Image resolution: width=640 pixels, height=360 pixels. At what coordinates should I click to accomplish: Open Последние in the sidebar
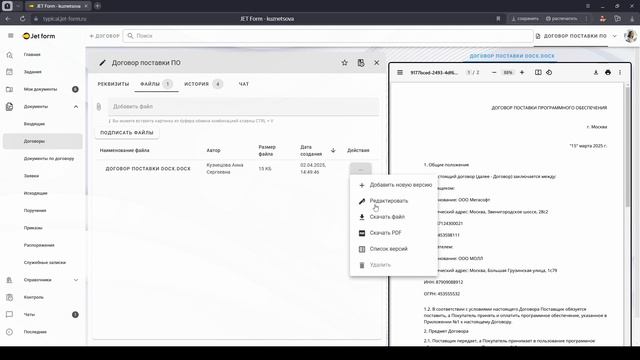click(35, 332)
